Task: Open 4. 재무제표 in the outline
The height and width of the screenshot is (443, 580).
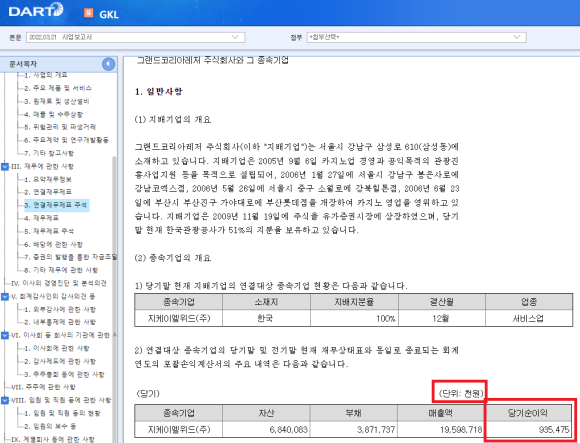Action: click(41, 218)
